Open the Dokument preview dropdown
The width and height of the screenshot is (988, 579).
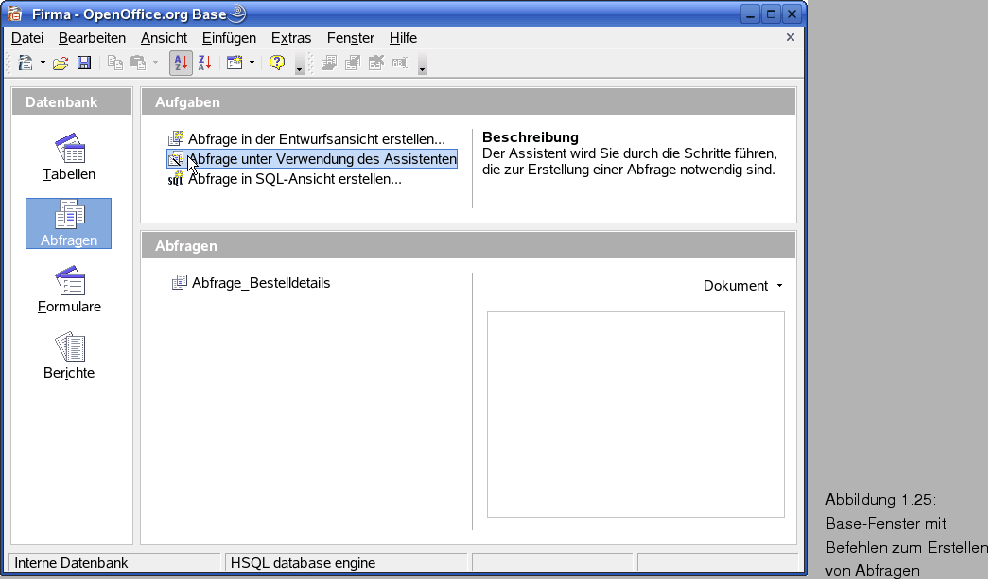tap(742, 286)
